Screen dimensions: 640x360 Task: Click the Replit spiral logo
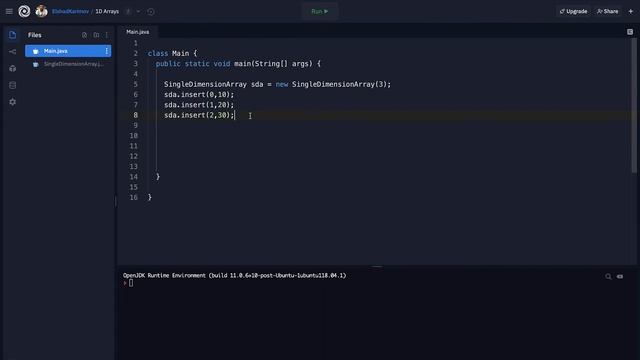tap(24, 11)
